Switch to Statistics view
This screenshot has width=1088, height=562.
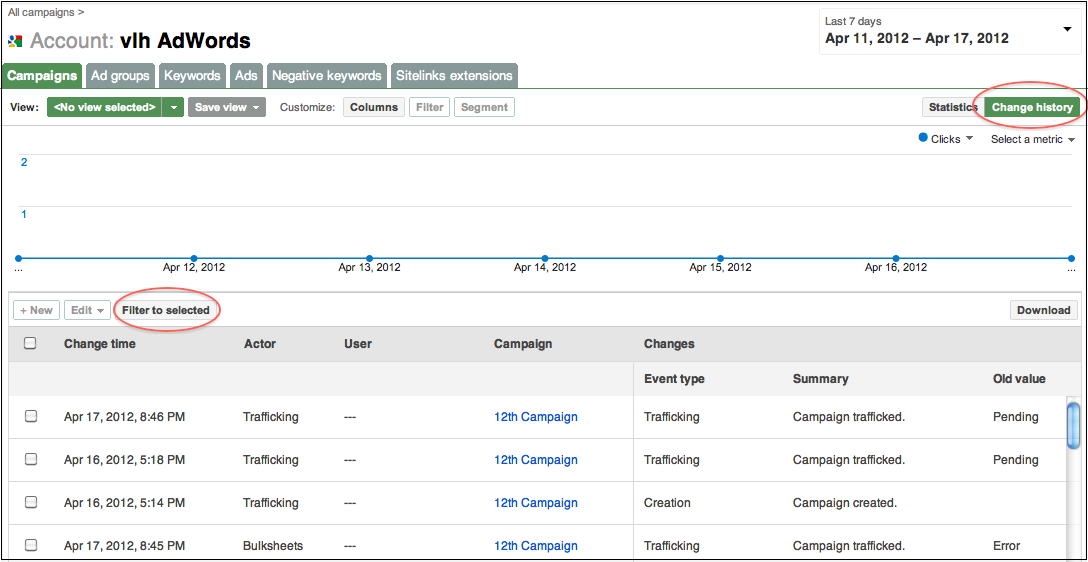953,108
